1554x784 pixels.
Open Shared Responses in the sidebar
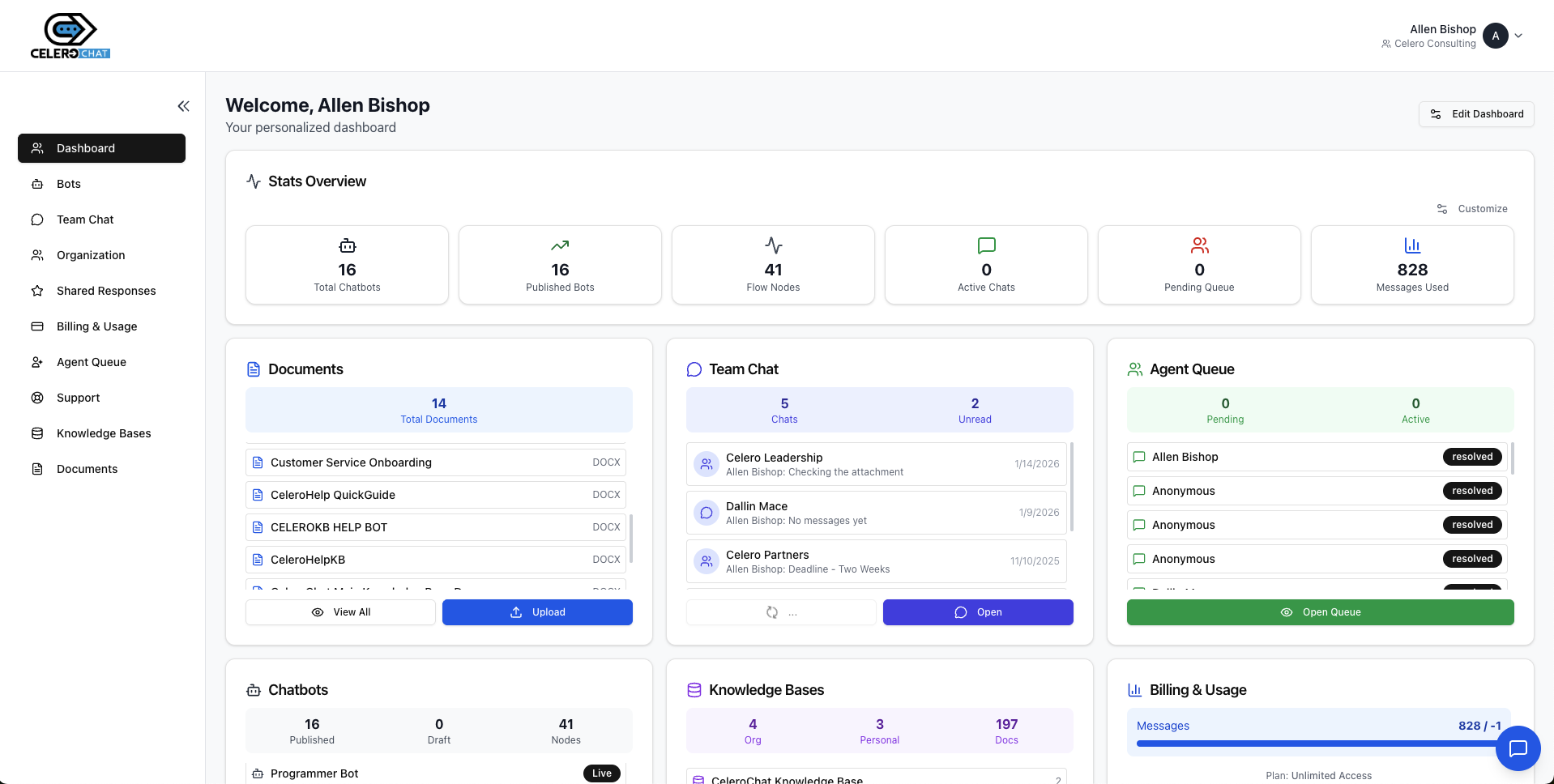click(101, 291)
